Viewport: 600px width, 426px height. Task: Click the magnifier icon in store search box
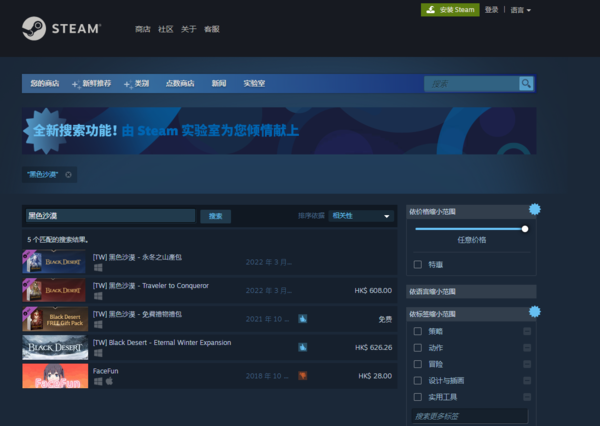pos(526,84)
